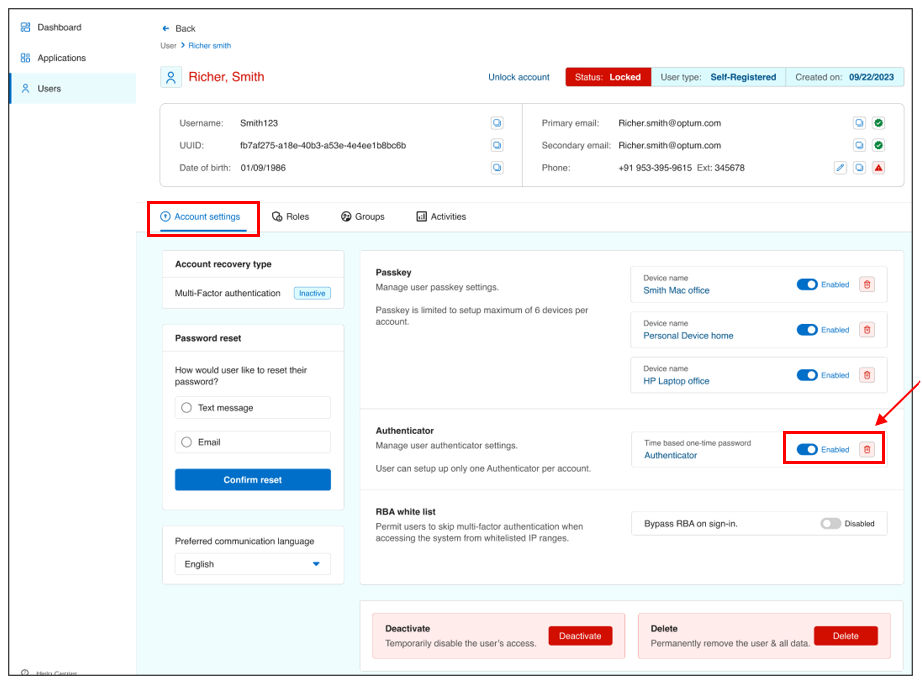This screenshot has width=922, height=682.
Task: Click the Created on 09/22/2023 date
Action: pos(871,77)
